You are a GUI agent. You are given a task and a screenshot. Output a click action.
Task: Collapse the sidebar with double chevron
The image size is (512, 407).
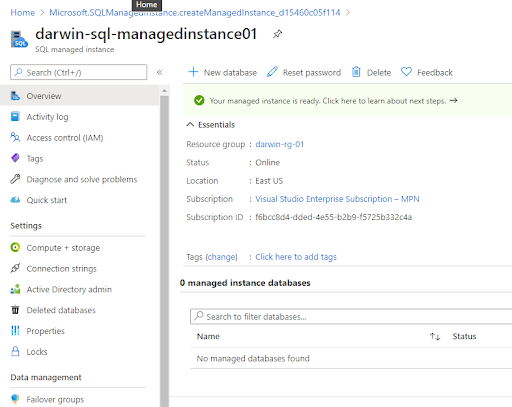tap(160, 72)
